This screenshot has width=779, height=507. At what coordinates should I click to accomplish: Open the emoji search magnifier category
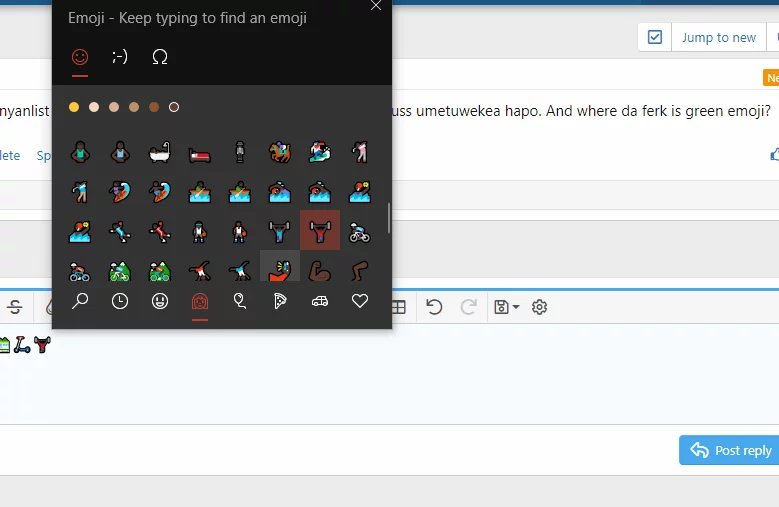pyautogui.click(x=80, y=301)
